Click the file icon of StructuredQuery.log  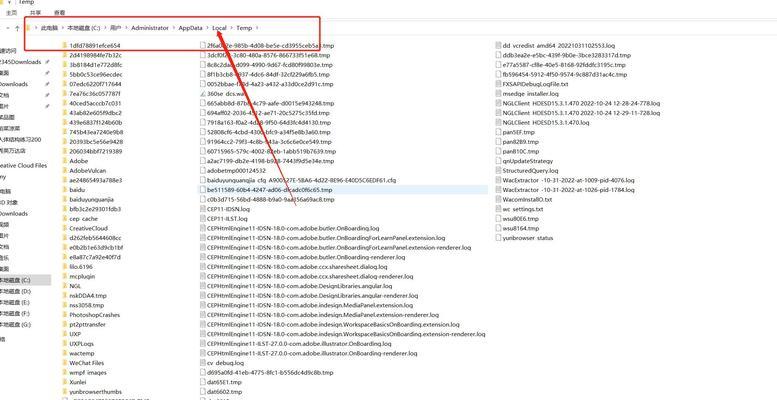coord(499,171)
